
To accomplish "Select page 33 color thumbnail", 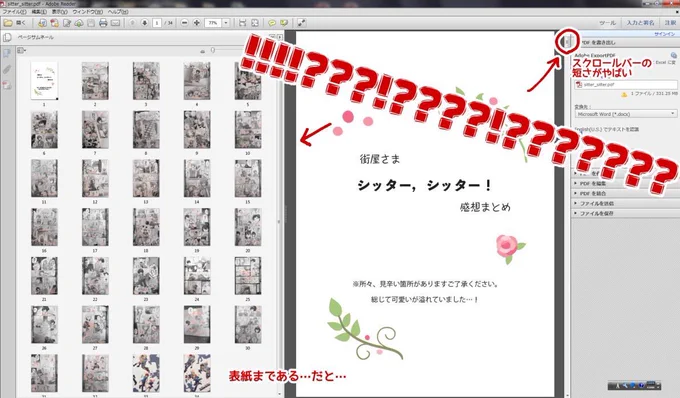I will 146,373.
